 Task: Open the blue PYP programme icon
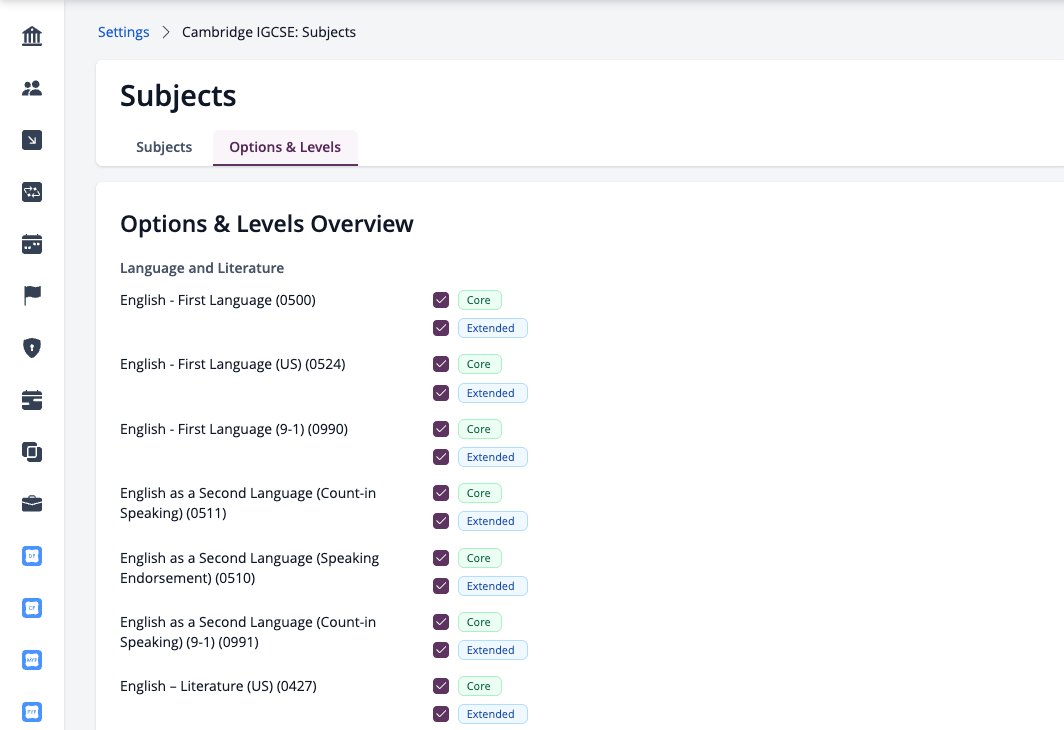(32, 712)
